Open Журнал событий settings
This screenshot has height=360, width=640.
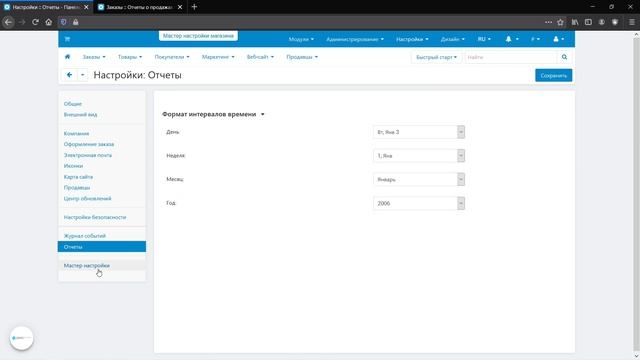click(x=84, y=236)
